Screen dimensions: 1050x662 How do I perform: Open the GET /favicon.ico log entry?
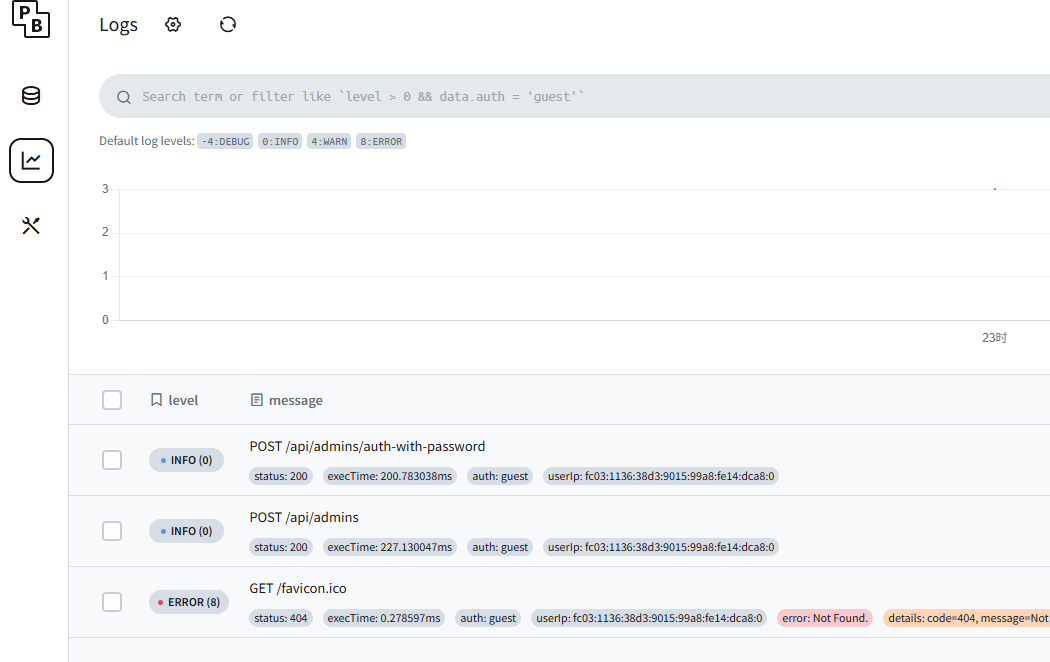[x=298, y=588]
